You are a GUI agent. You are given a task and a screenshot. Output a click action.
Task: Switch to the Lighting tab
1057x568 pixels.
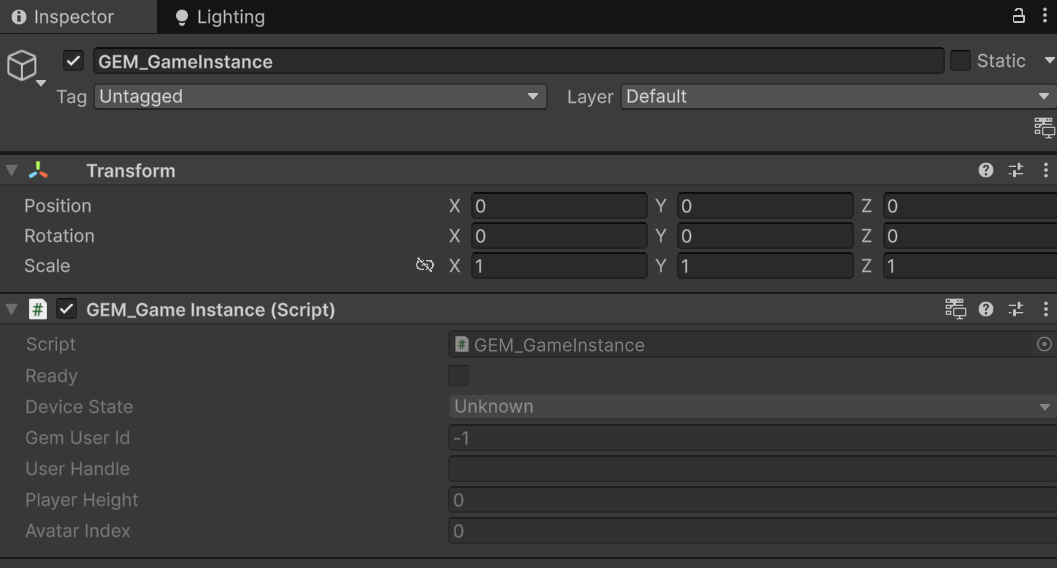(219, 17)
